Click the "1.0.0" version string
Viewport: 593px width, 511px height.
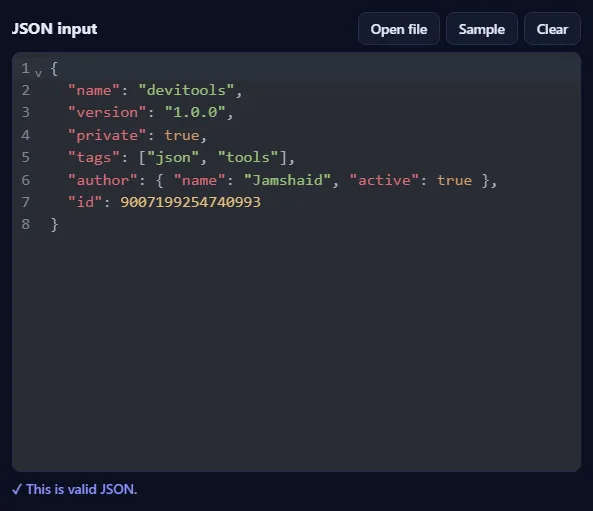point(195,112)
